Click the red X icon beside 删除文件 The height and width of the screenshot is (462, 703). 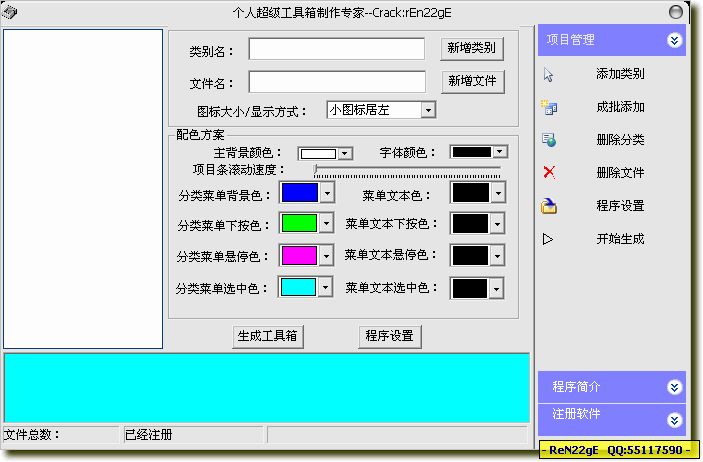(x=548, y=172)
